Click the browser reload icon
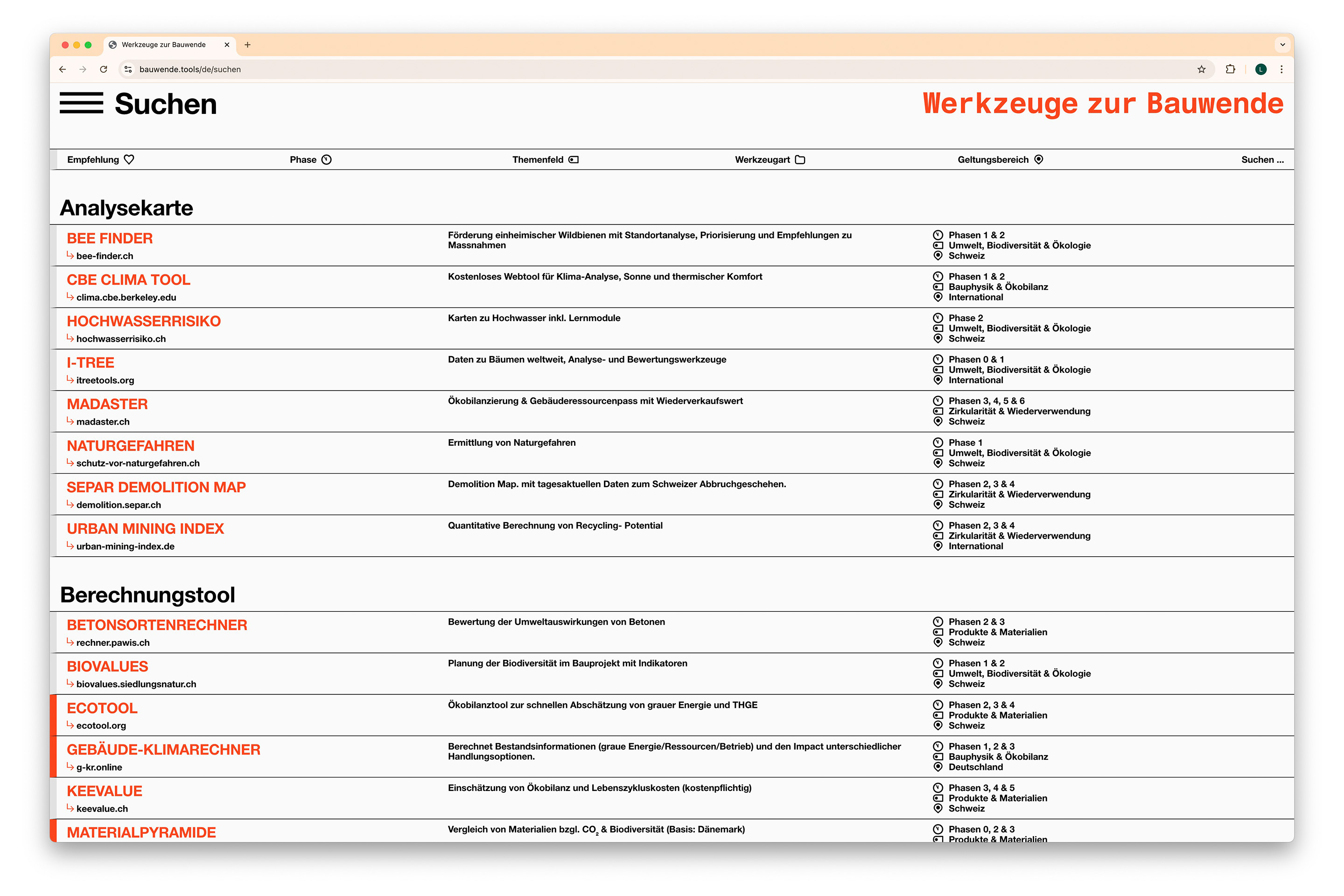 click(x=104, y=69)
